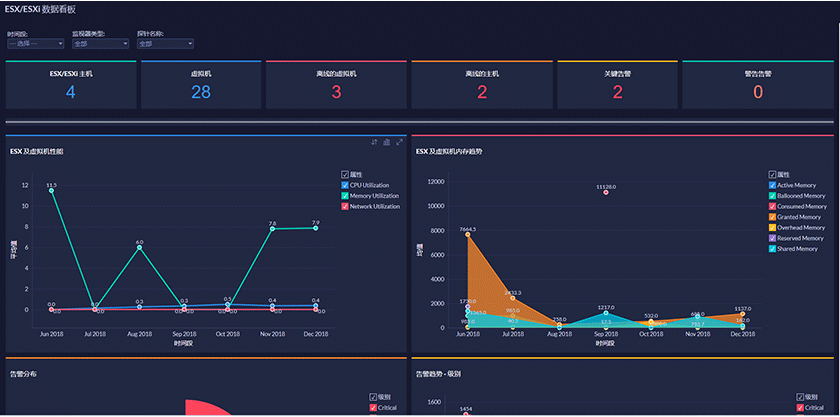Uncheck Network Utilization series
840x417 pixels.
coord(344,206)
